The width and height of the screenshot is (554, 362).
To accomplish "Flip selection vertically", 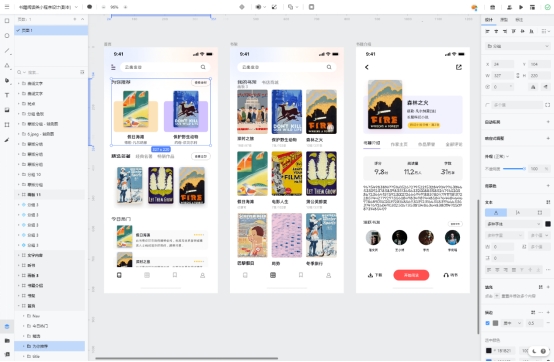I will pos(546,87).
